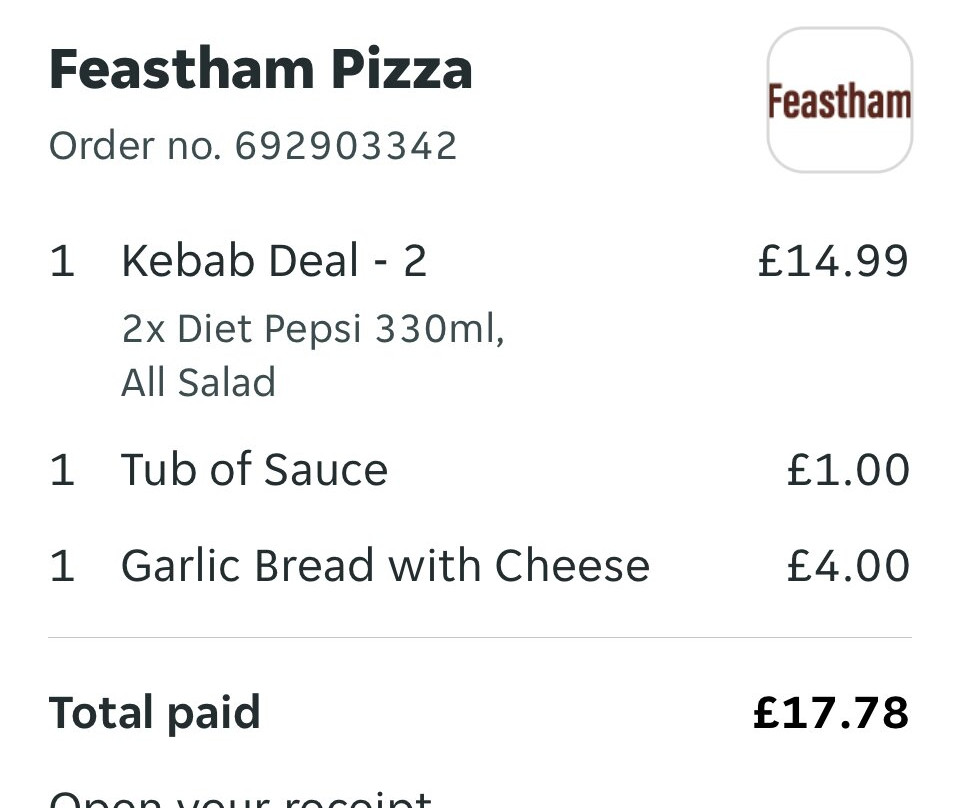This screenshot has width=960, height=808.
Task: Open the Feastham Pizza restaurant title
Action: pos(260,70)
